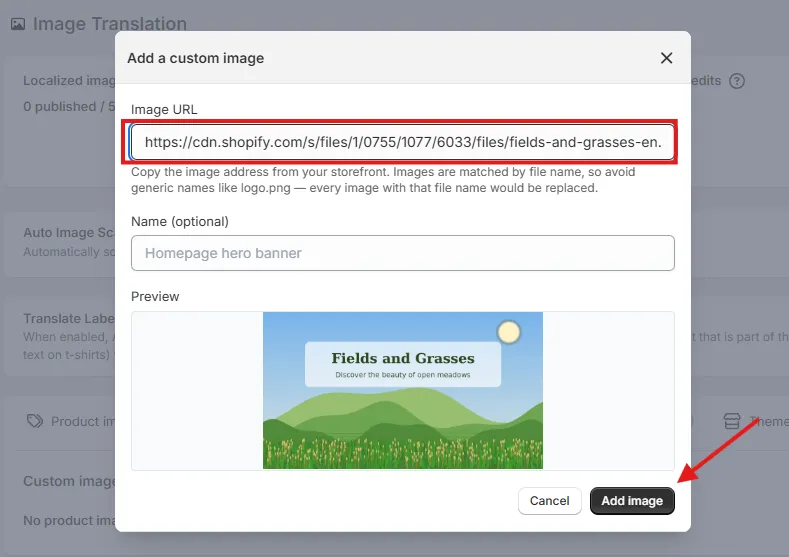The image size is (789, 557).
Task: Click the 'Auto Image Sc' heading behind dialog
Action: pyautogui.click(x=69, y=232)
